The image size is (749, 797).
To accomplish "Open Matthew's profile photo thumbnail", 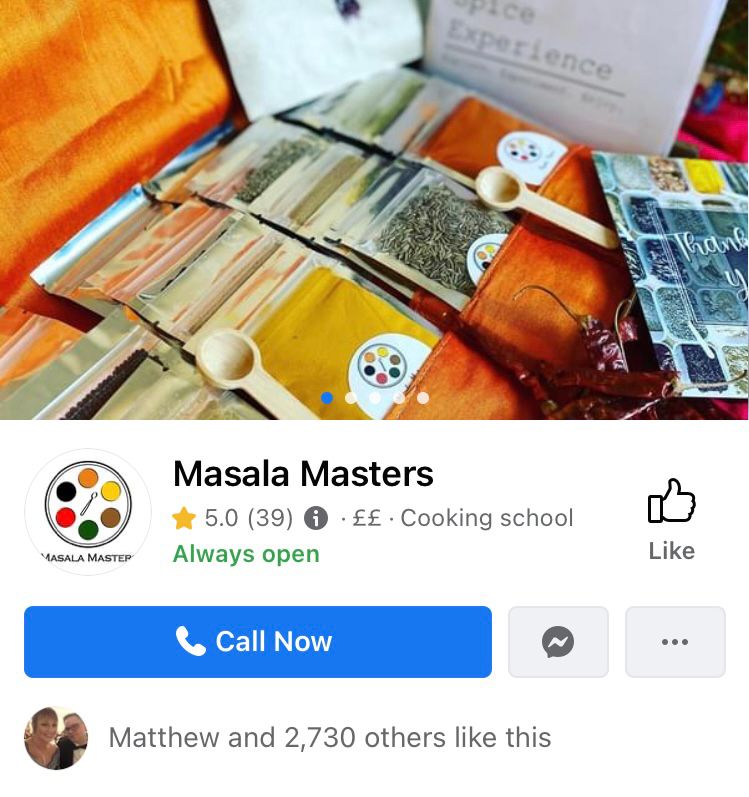I will click(56, 738).
